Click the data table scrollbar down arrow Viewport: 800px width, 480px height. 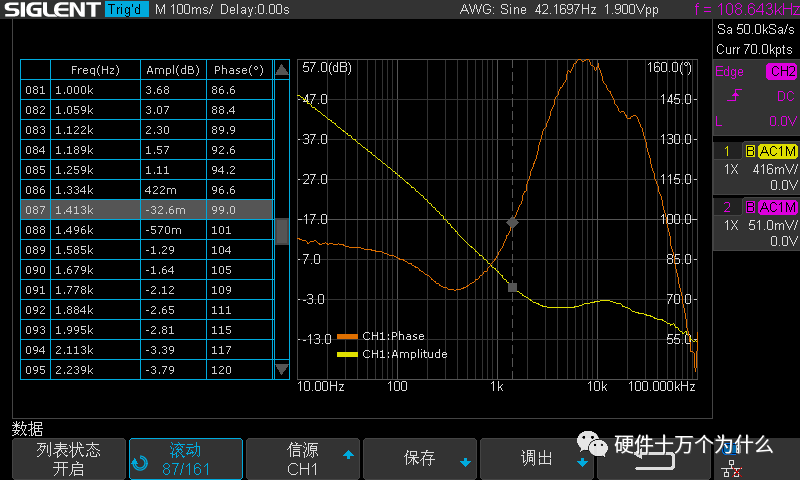coord(282,371)
